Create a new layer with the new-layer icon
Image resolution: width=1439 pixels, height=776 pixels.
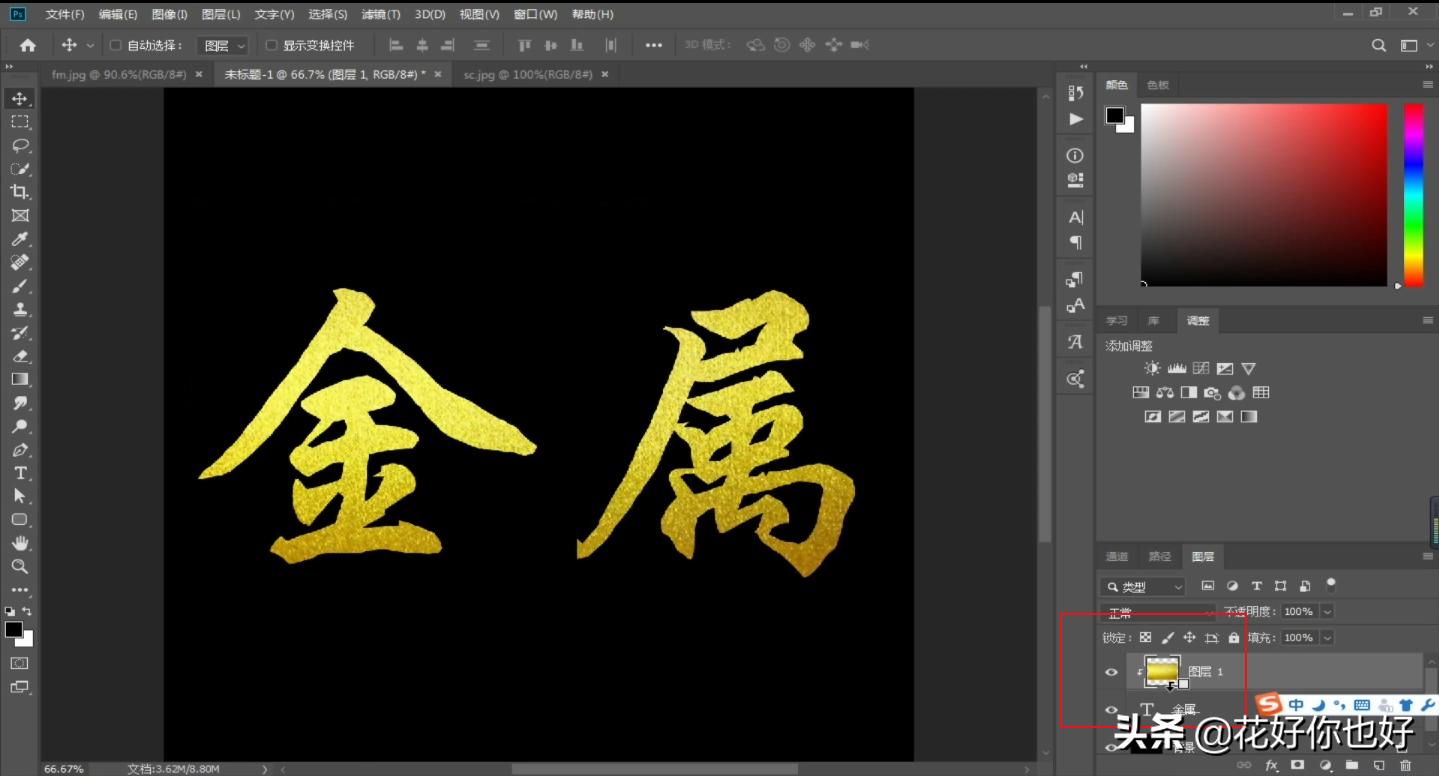pyautogui.click(x=1377, y=764)
